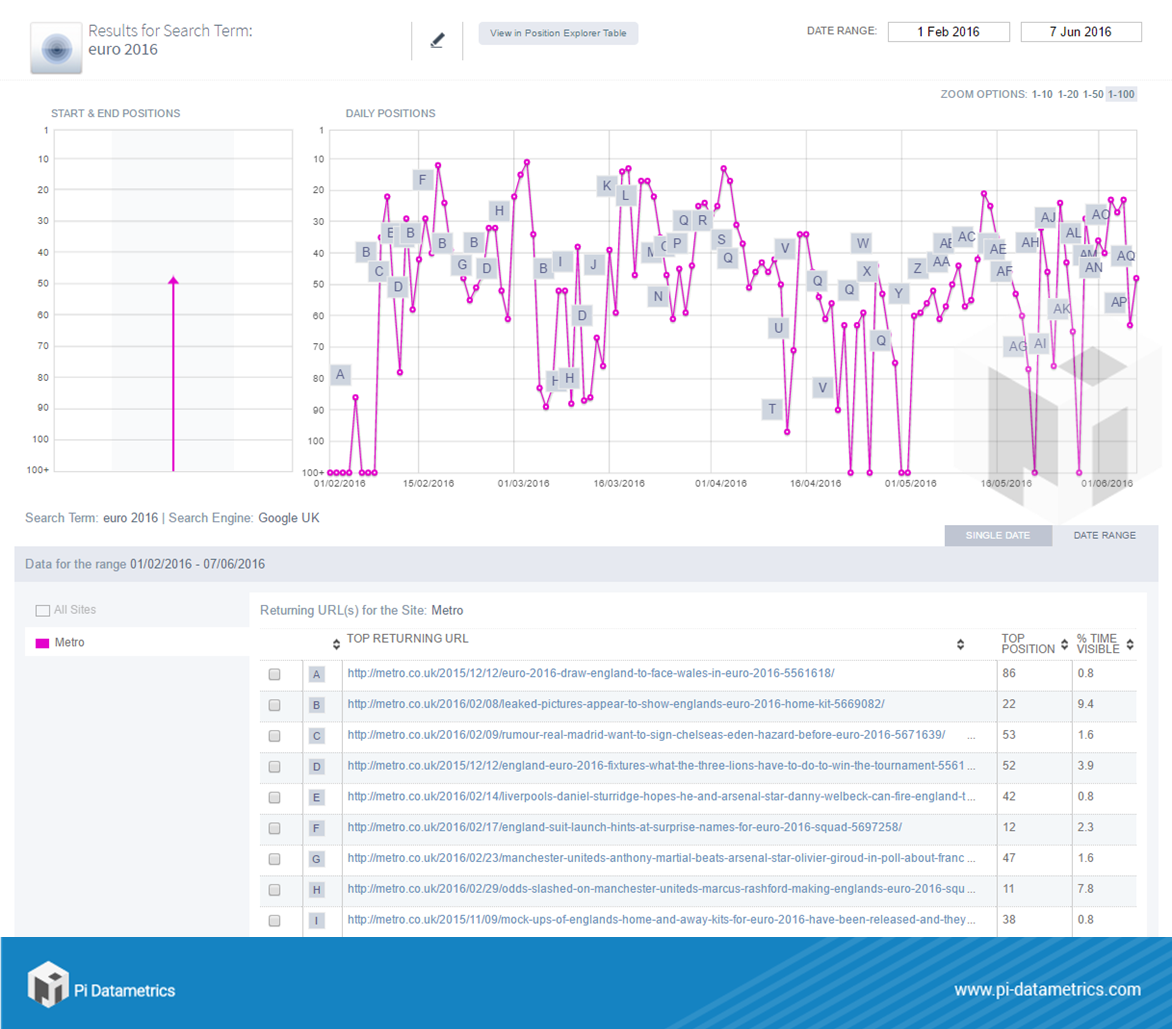Image resolution: width=1172 pixels, height=1029 pixels.
Task: Select zoom option 1-100
Action: [1121, 94]
